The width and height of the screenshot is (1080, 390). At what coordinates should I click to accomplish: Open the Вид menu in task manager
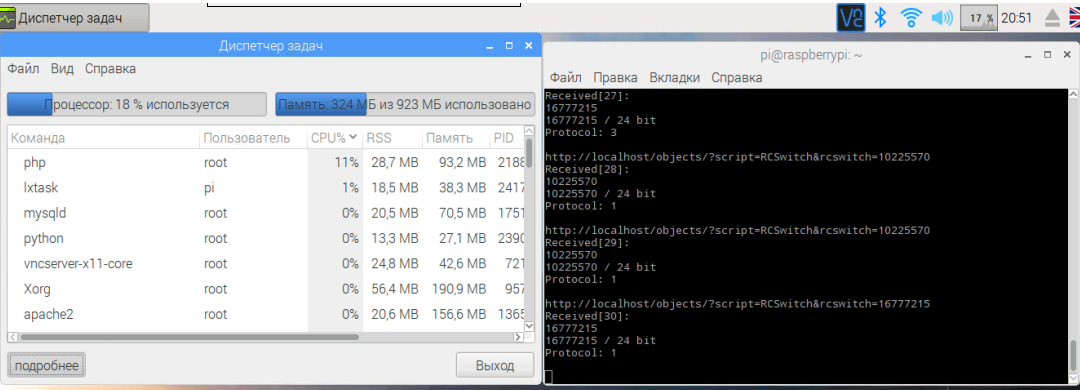pos(62,68)
